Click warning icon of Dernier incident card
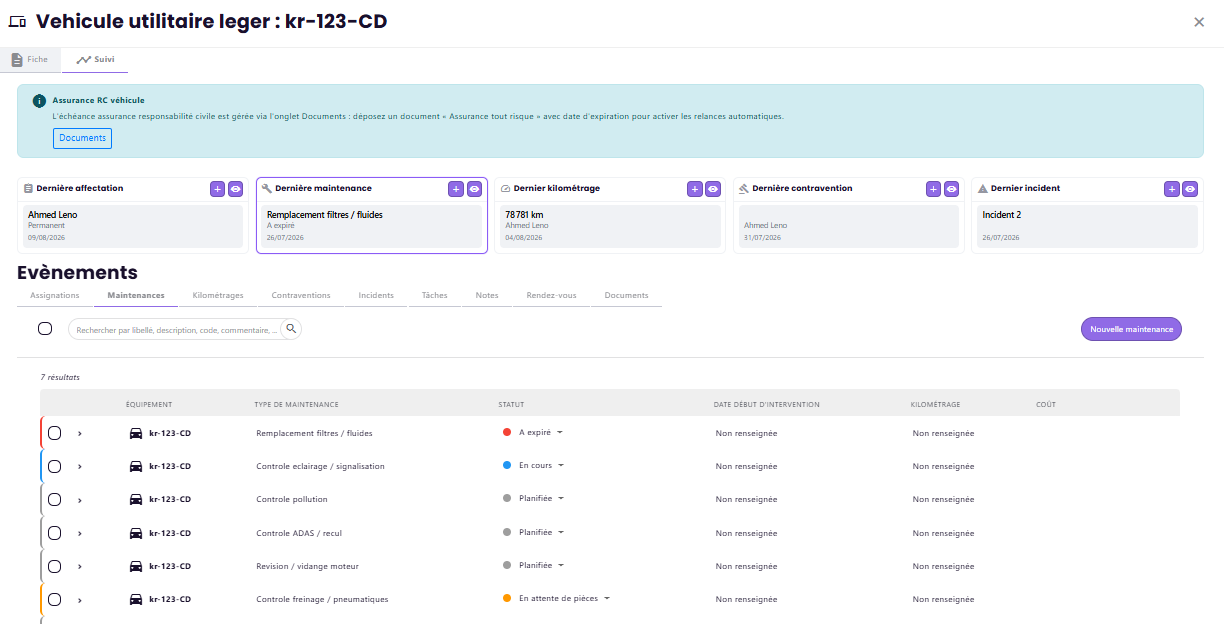The image size is (1224, 624). [x=983, y=188]
